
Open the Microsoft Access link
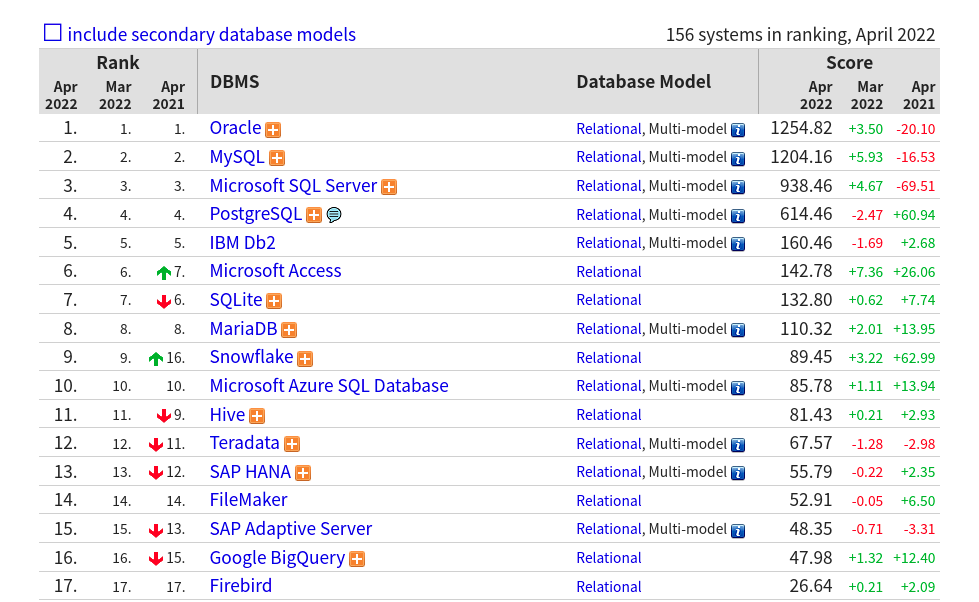coord(275,271)
